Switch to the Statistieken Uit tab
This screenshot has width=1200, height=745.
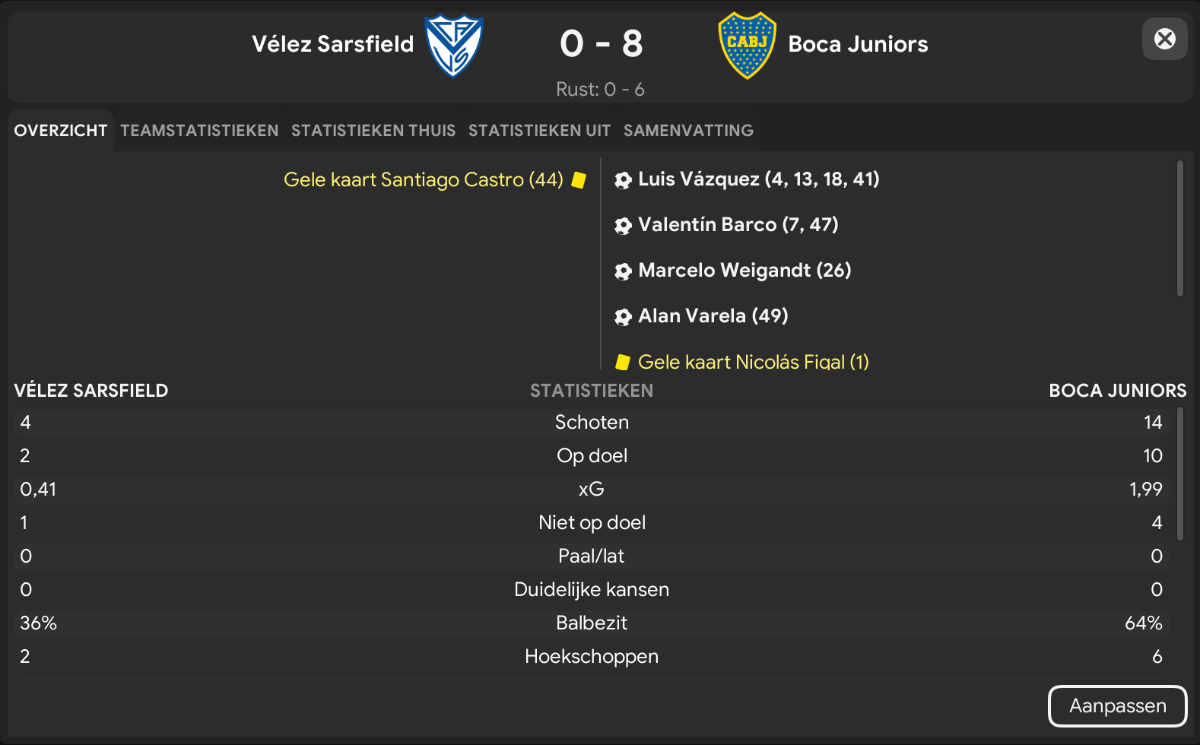[540, 130]
